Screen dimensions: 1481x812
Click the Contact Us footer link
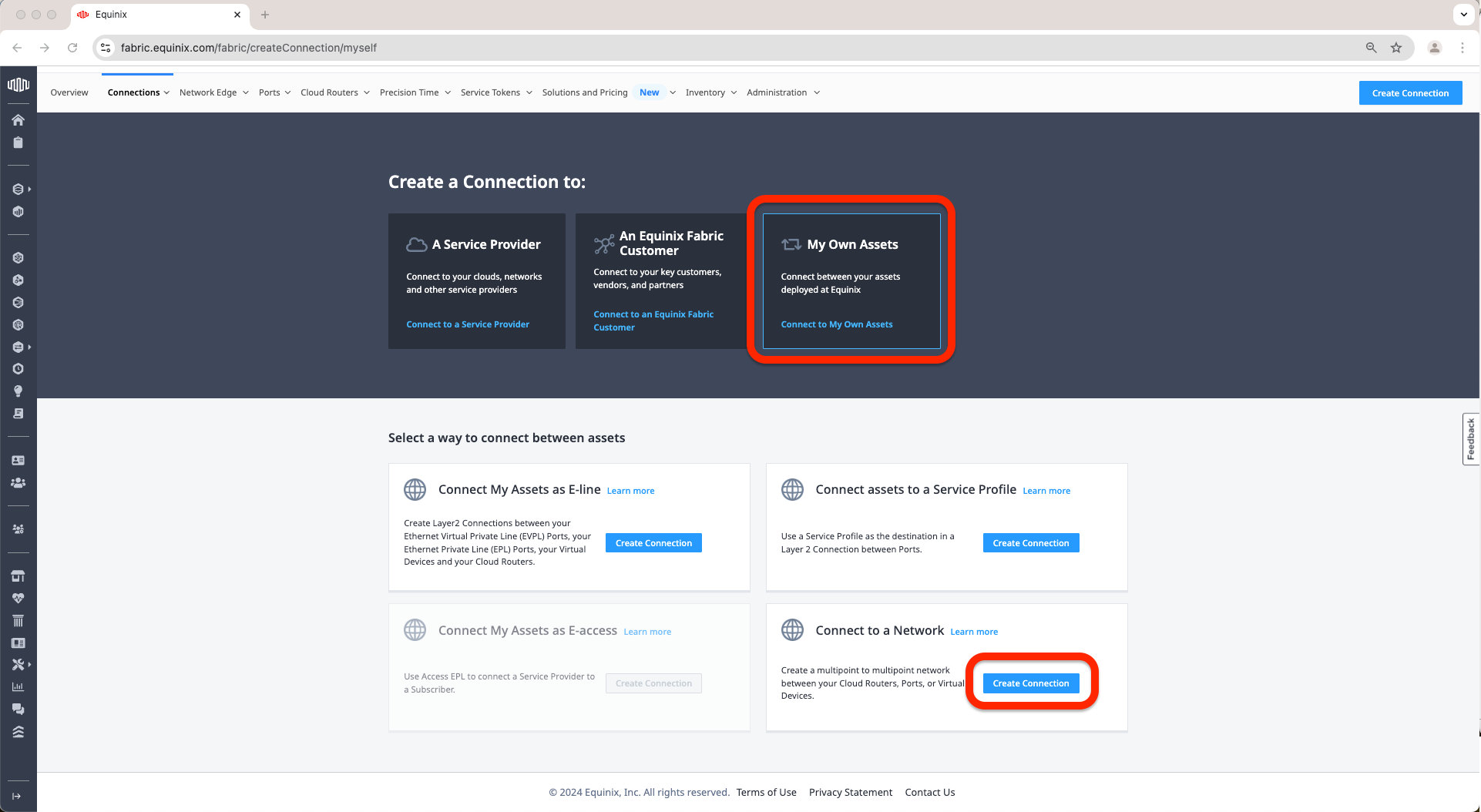click(930, 792)
